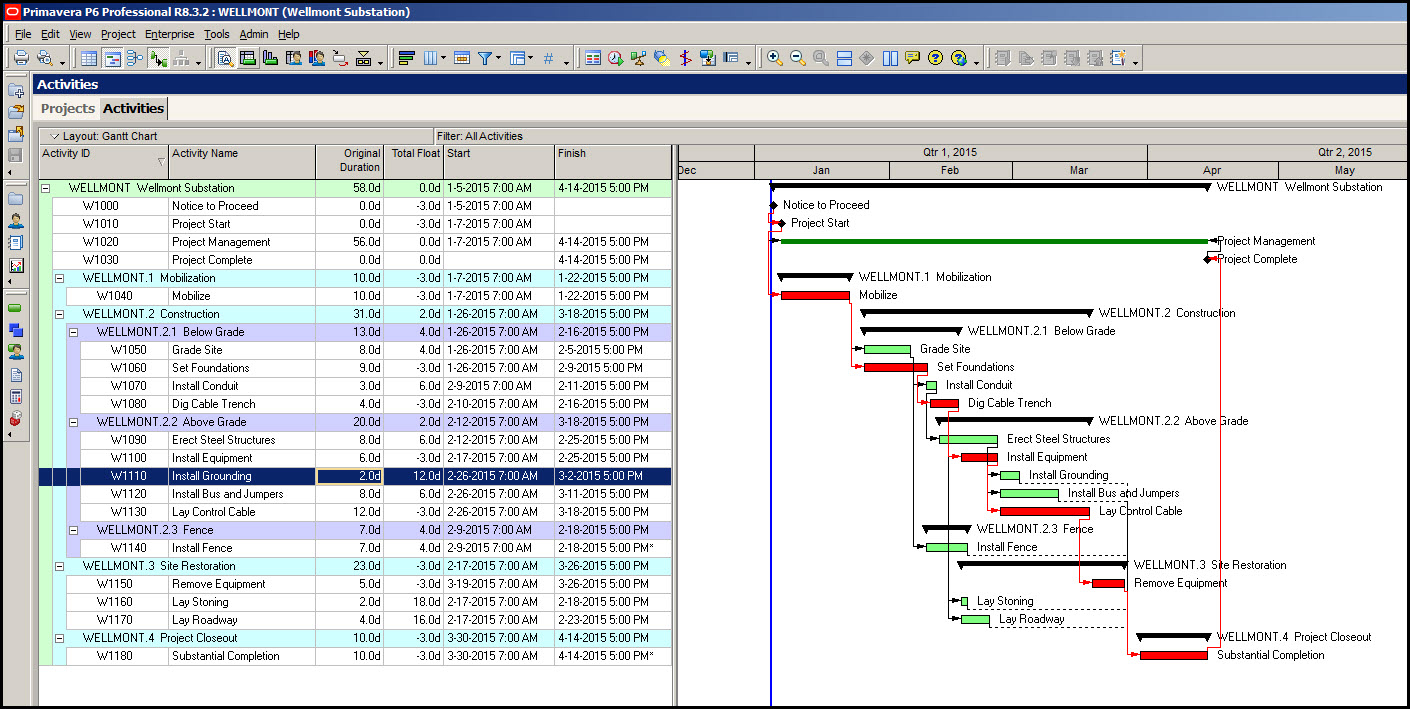Open the Tracking chart icon in the sidebar
Viewport: 1410px width, 709px height.
(x=16, y=265)
